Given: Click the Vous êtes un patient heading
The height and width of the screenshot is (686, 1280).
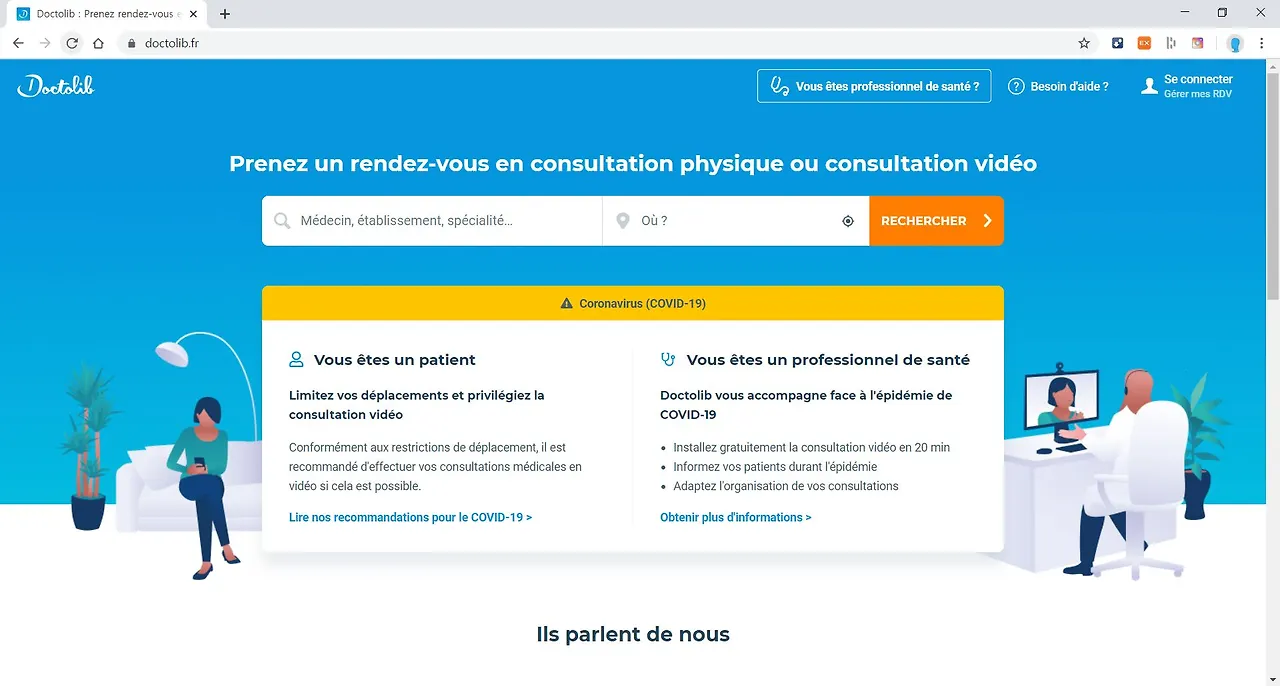Looking at the screenshot, I should coord(394,360).
